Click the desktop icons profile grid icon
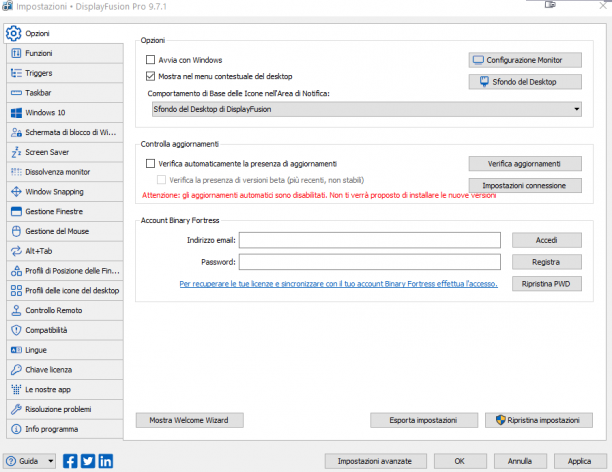This screenshot has height=472, width=612. [x=16, y=290]
